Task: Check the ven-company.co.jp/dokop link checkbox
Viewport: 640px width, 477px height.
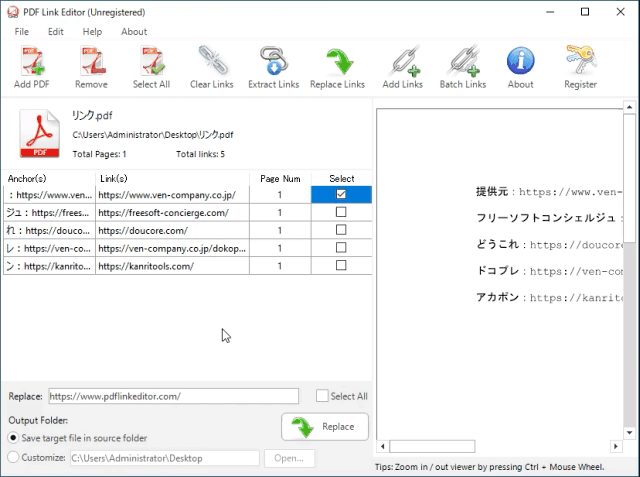Action: tap(341, 248)
